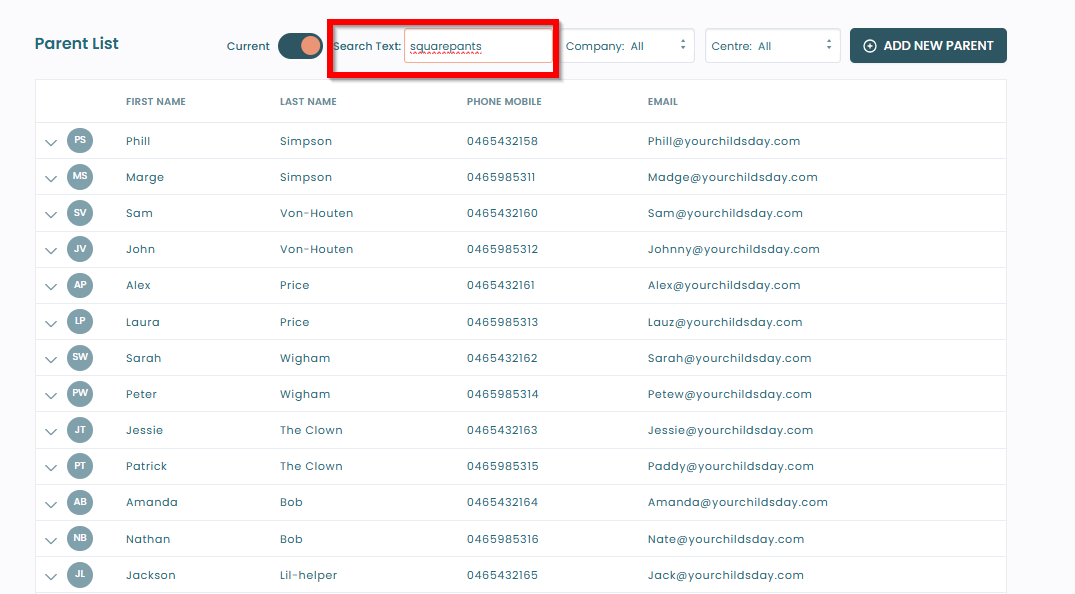Expand Jackson Lil-helper's row chevron

point(51,576)
